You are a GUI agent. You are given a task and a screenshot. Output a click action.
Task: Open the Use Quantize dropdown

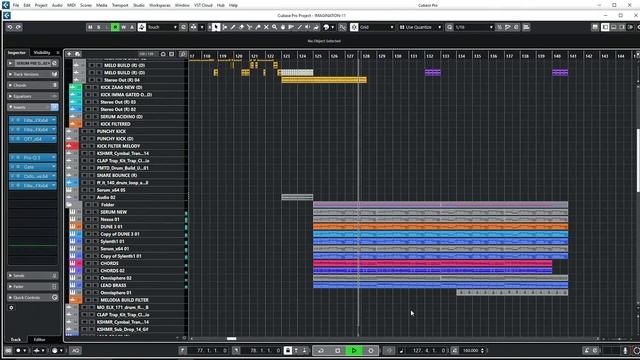(420, 27)
